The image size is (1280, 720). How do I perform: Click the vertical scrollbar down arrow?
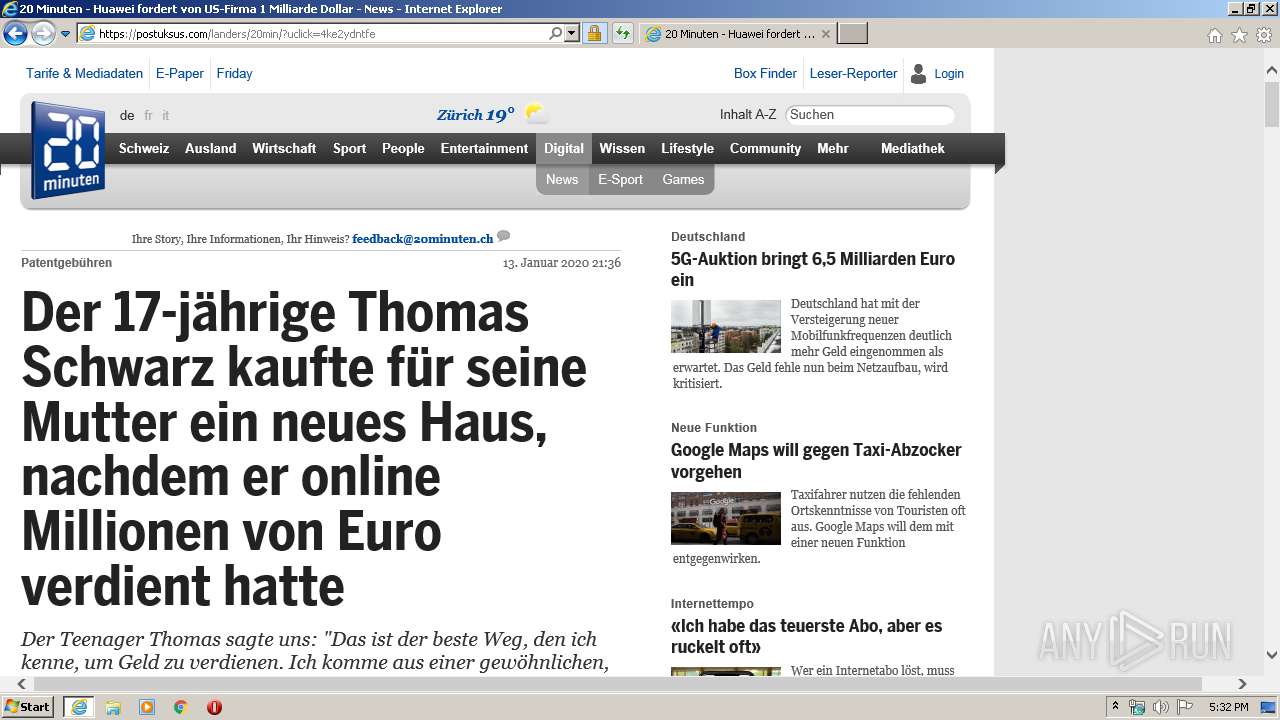coord(1272,656)
